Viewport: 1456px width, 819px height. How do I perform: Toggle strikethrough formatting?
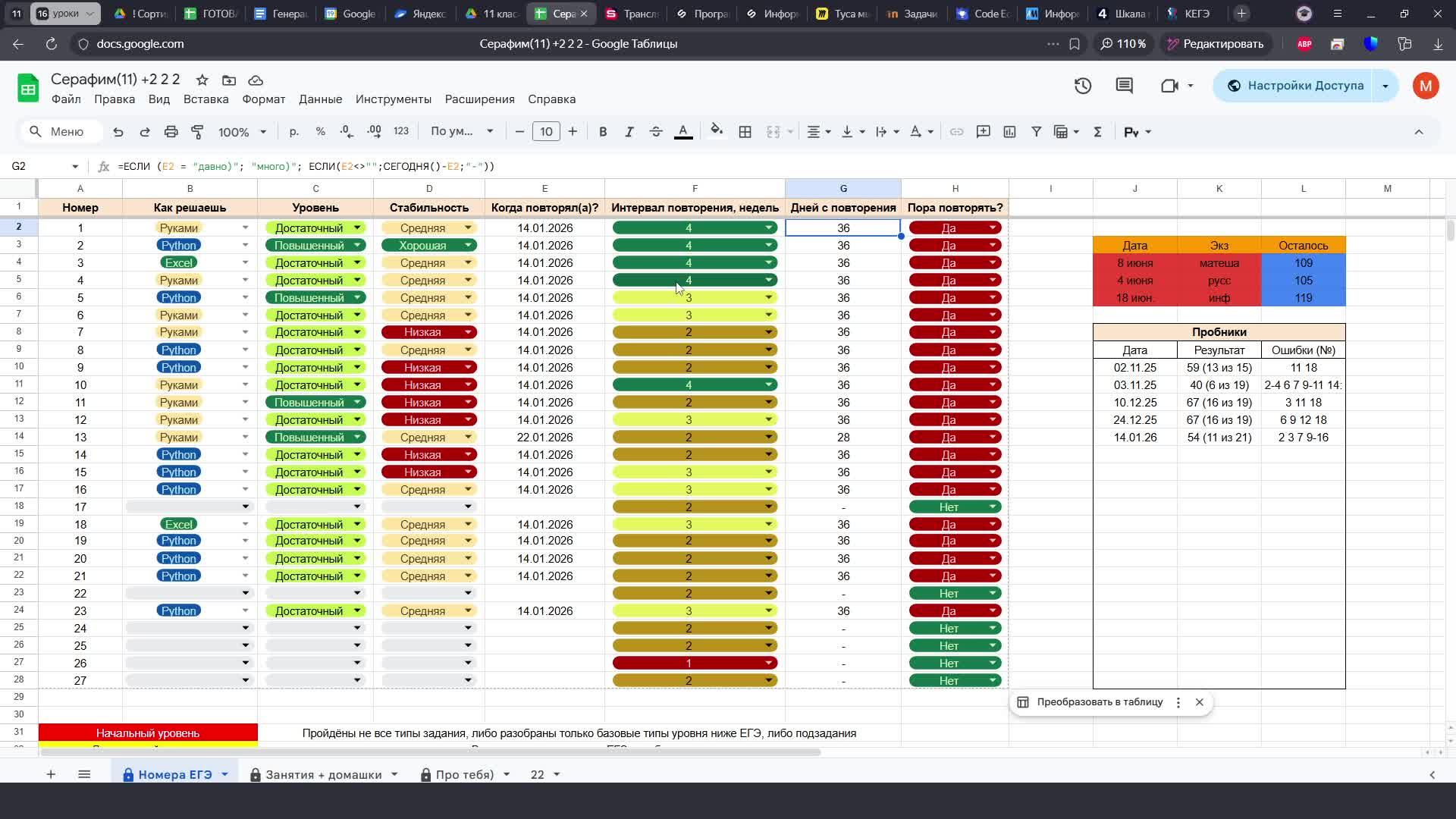pos(656,132)
